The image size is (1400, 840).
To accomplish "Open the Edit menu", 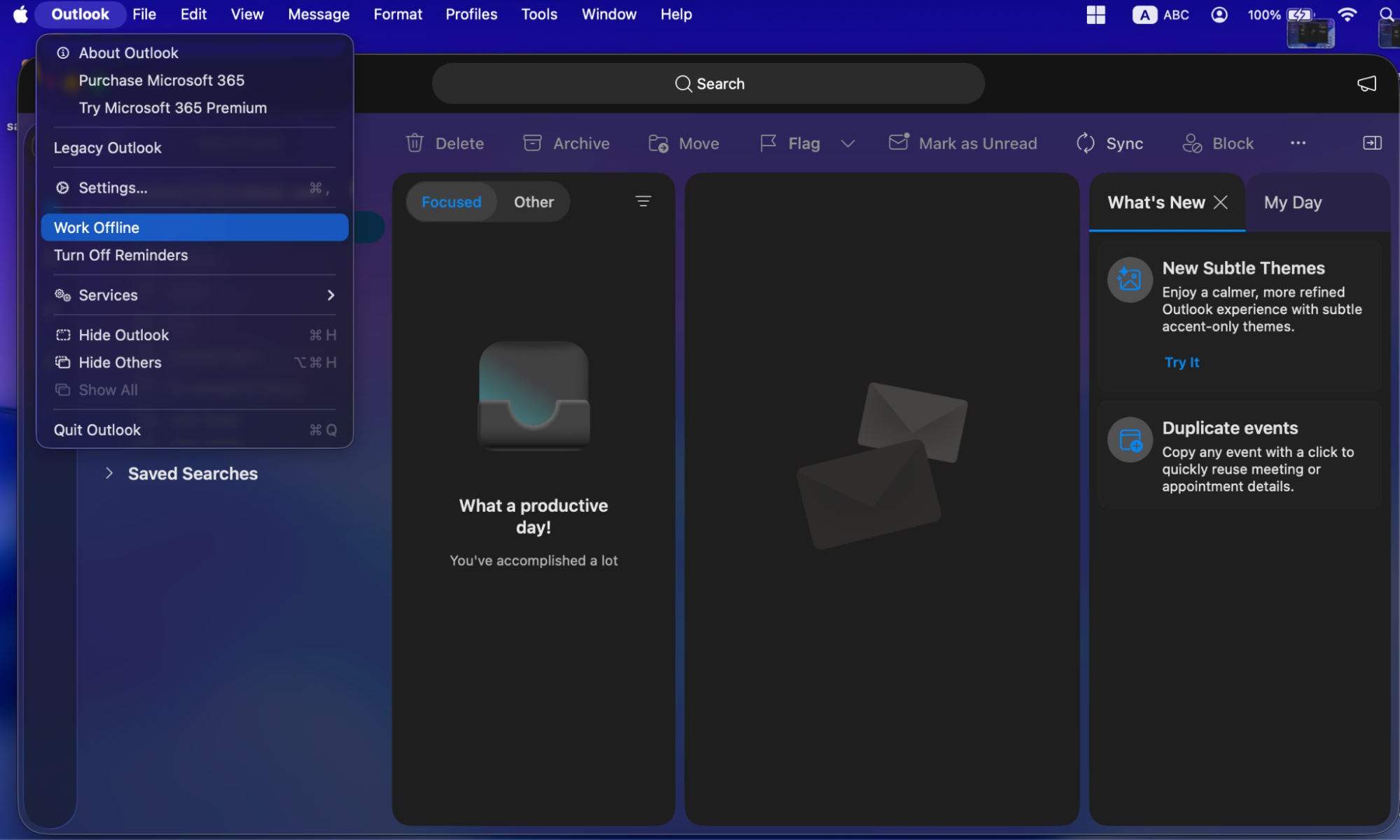I will (x=193, y=14).
